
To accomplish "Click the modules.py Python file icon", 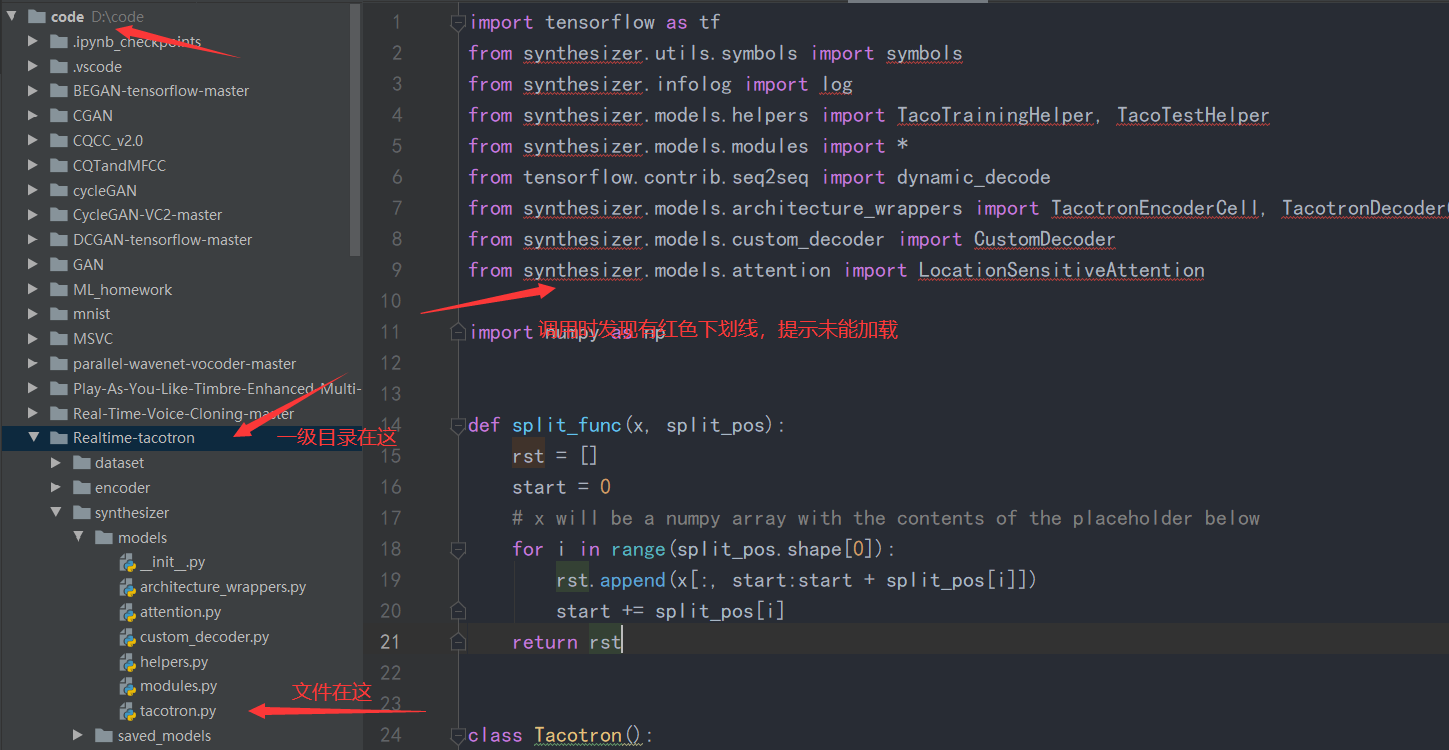I will tap(127, 686).
